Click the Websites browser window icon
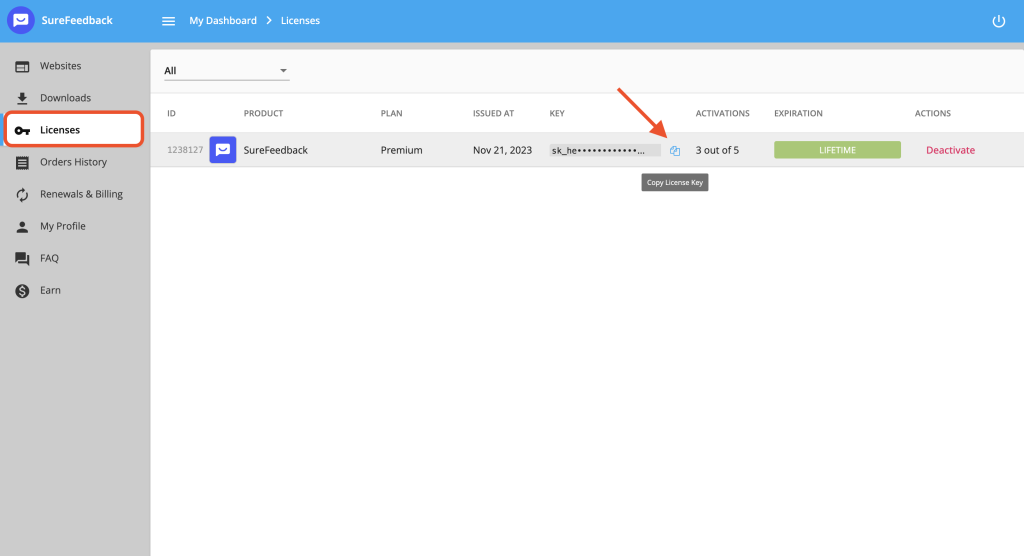 (22, 67)
